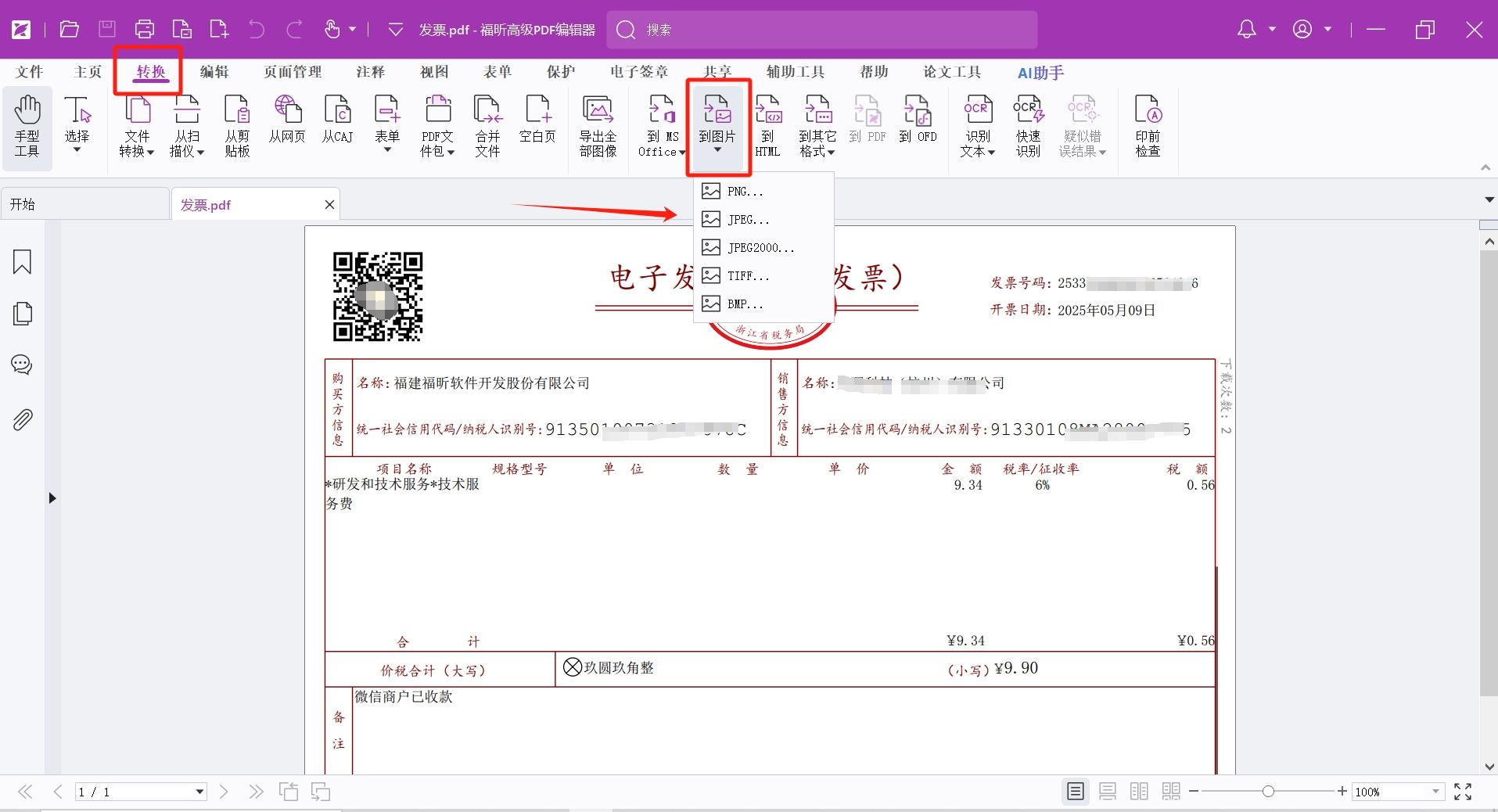The image size is (1498, 812).
Task: Open To Other Formats (到其它格式) menu
Action: click(817, 127)
